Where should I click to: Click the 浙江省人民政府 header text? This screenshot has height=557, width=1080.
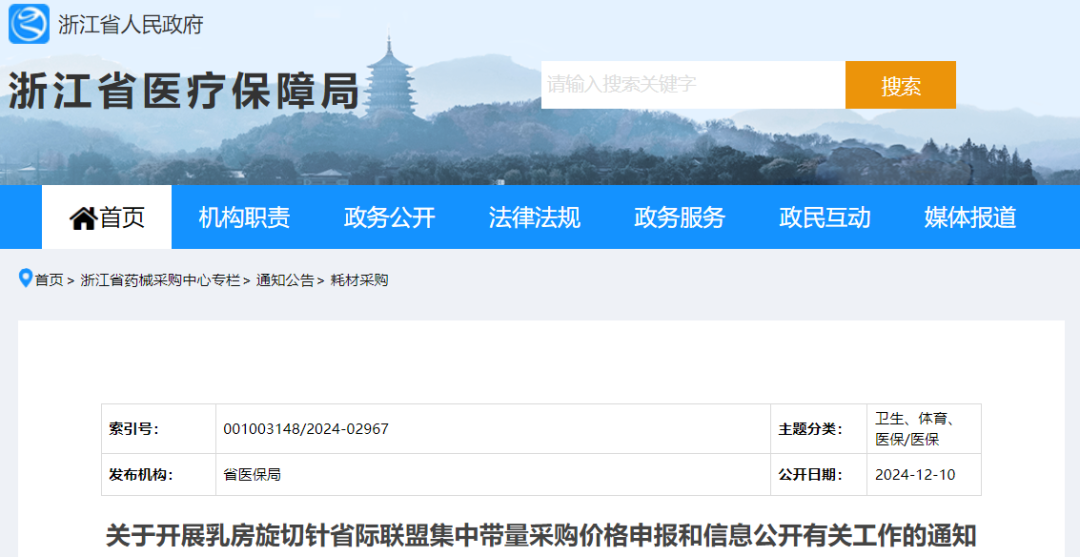(130, 24)
